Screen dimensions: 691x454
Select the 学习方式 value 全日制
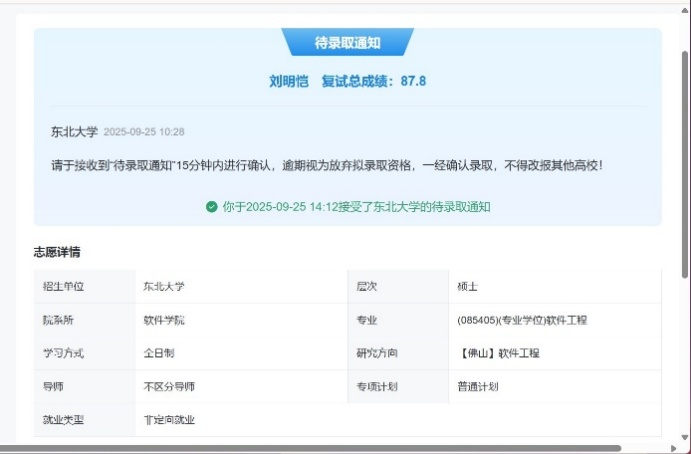(x=160, y=353)
